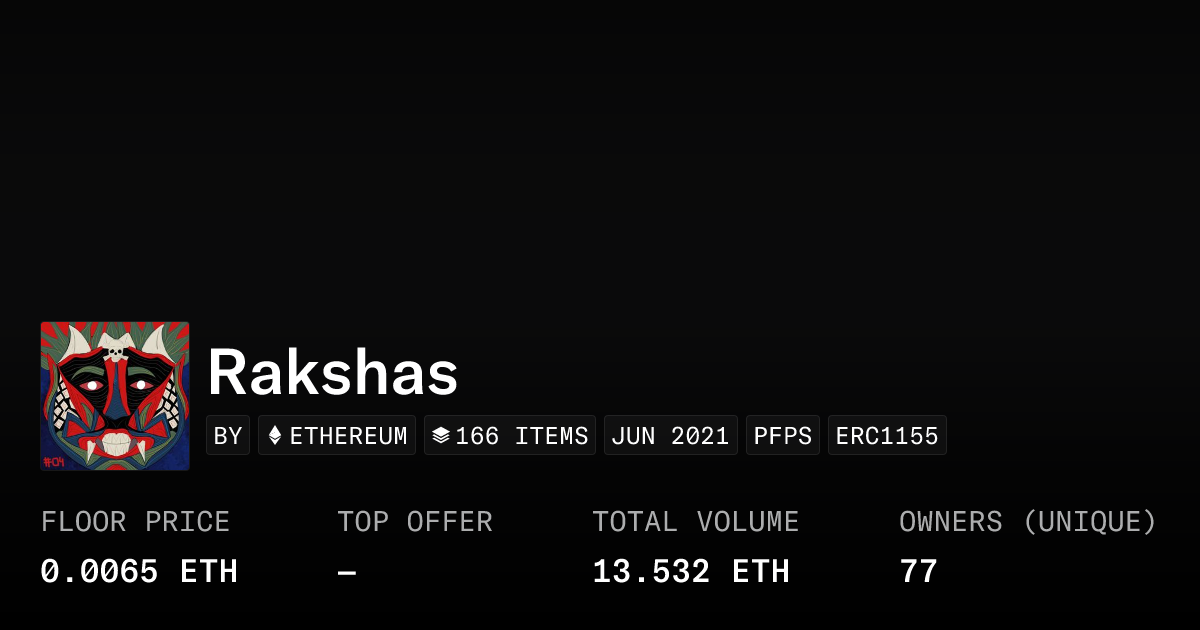Open the Rakshas collection thumbnail image
The width and height of the screenshot is (1200, 630).
pyautogui.click(x=115, y=396)
